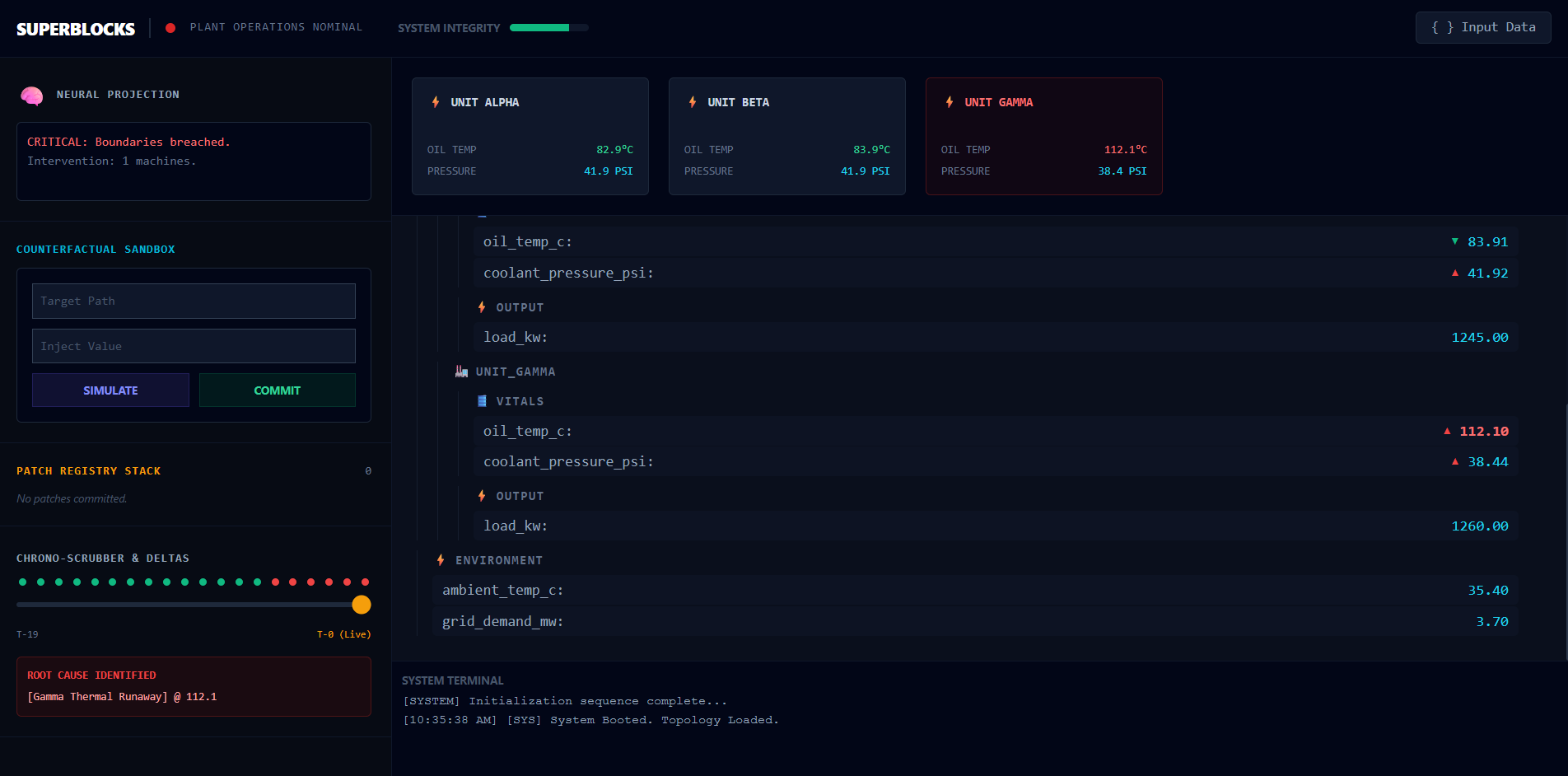Screen dimensions: 1568x776
Task: Click the T-0 (Live) label
Action: coord(344,634)
